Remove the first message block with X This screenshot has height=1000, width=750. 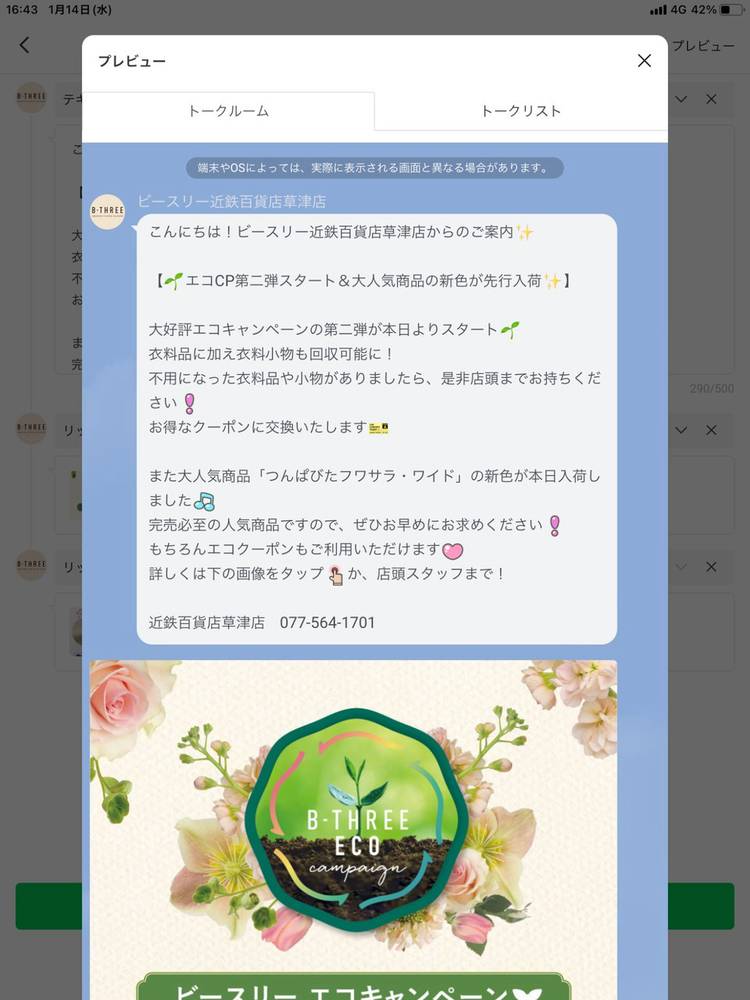[x=711, y=99]
